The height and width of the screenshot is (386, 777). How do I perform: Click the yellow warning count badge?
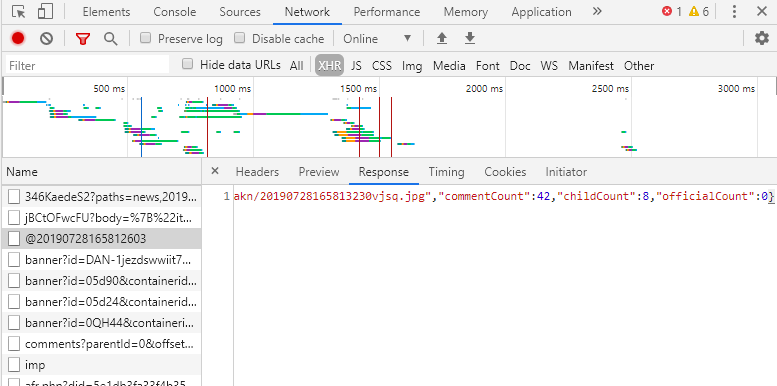699,11
